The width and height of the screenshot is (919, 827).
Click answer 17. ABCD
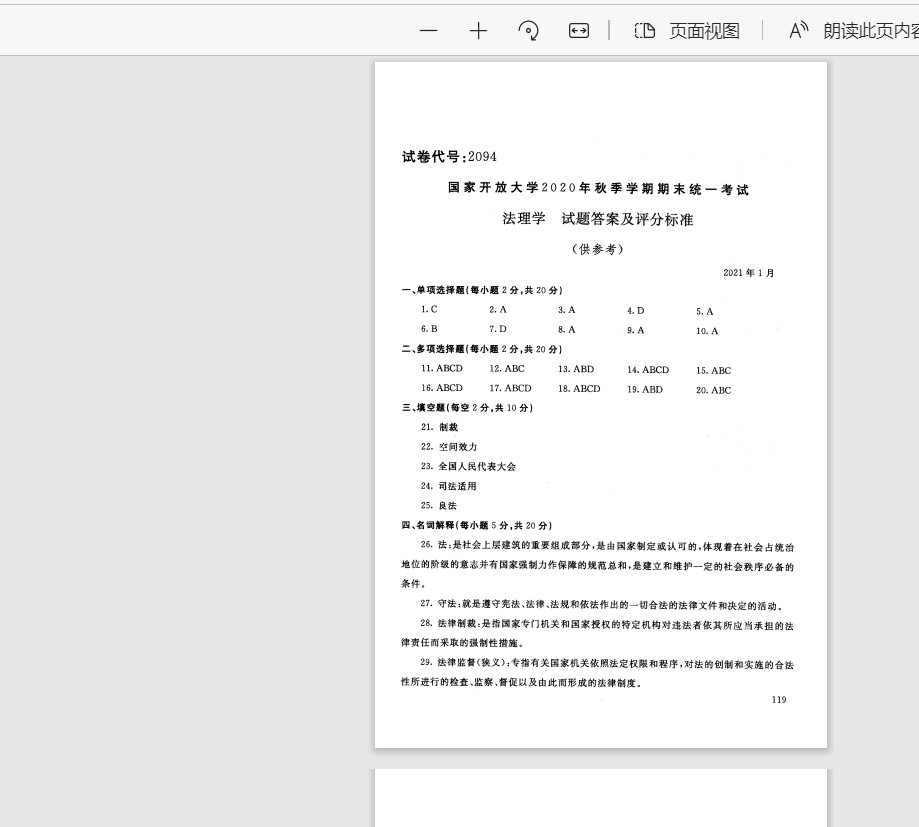coord(510,388)
